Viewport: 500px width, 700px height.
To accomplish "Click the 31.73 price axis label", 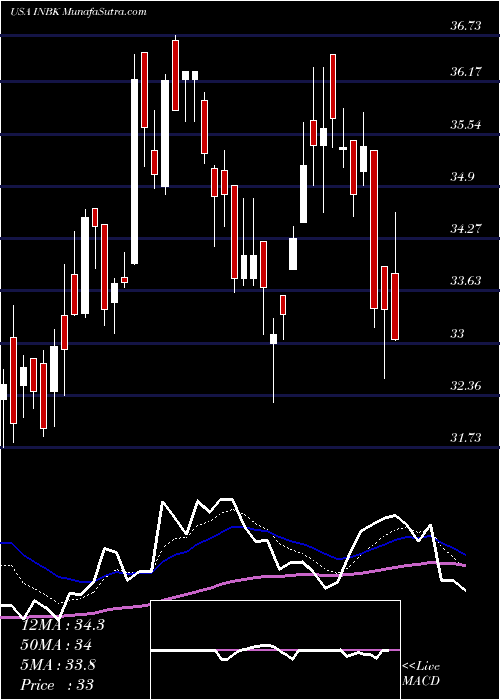I will [x=466, y=438].
